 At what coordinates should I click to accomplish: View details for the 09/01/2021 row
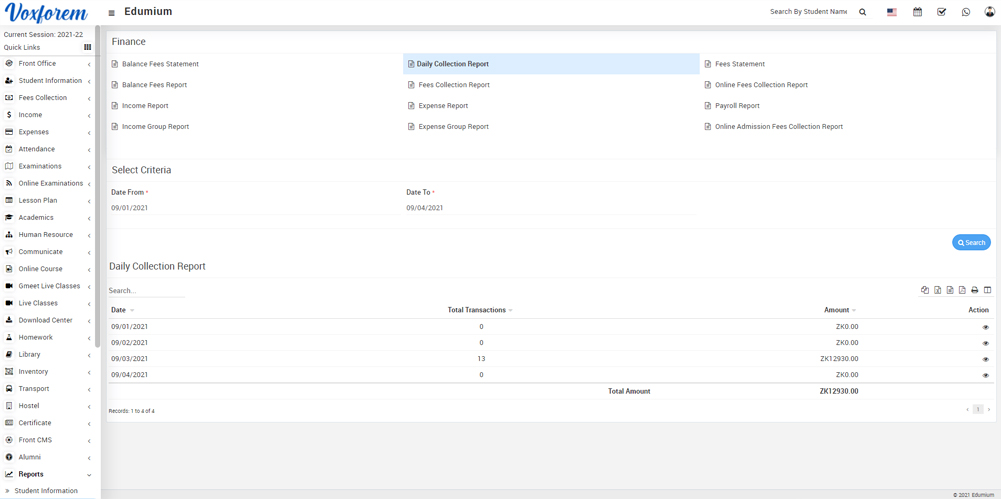click(x=985, y=327)
